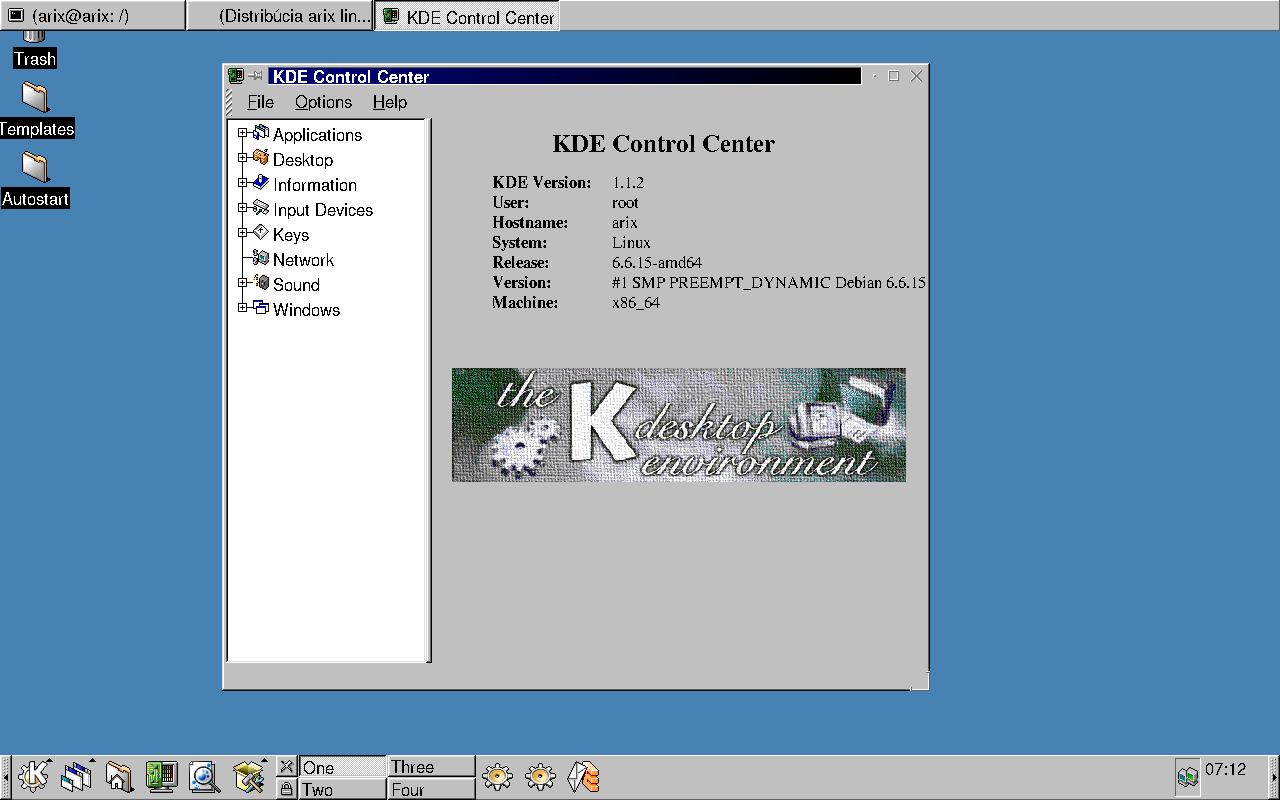Switch to the (arix@arix: /) taskbar window
The image size is (1280, 800).
click(93, 16)
